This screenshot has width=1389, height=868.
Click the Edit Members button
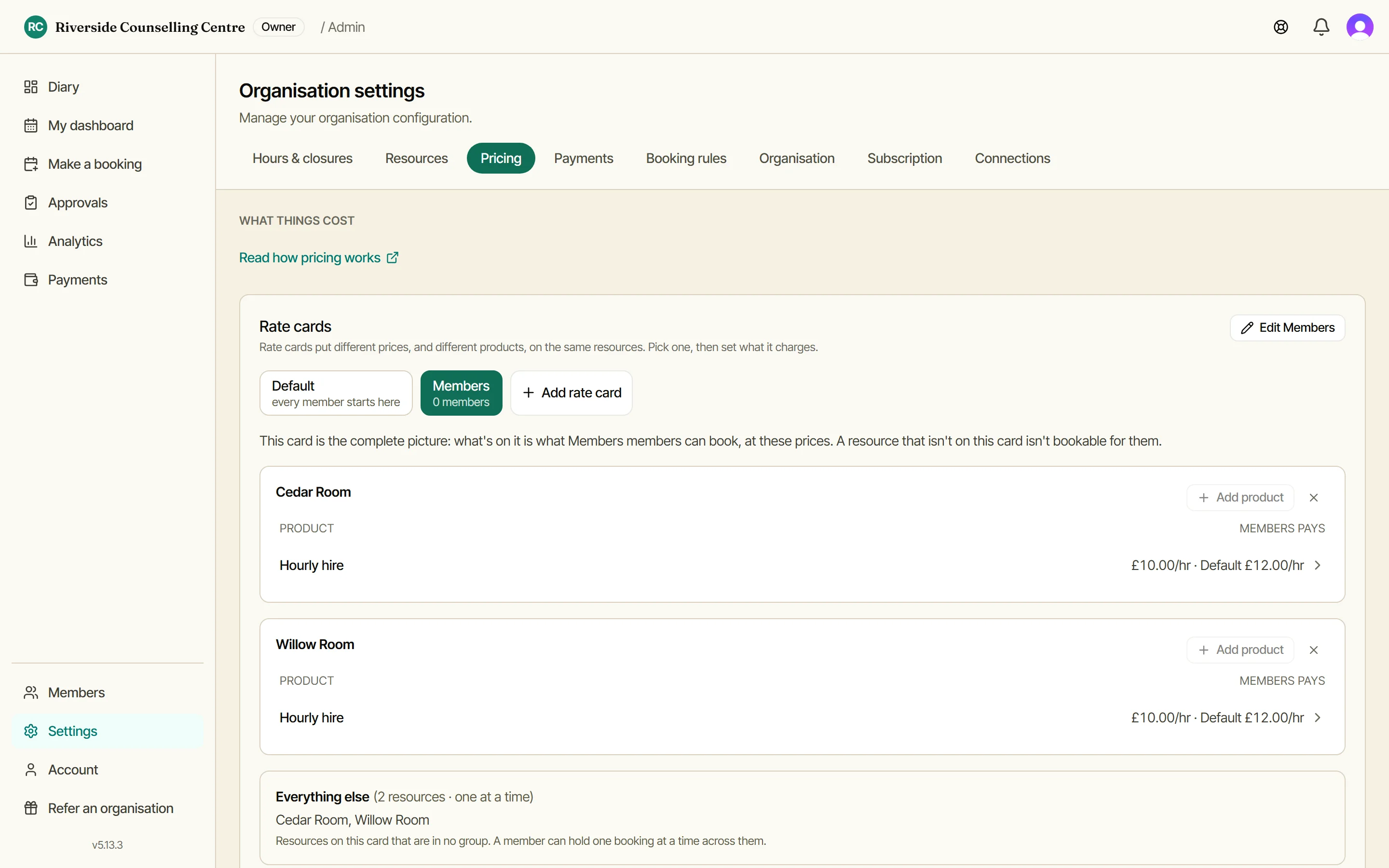[x=1287, y=327]
